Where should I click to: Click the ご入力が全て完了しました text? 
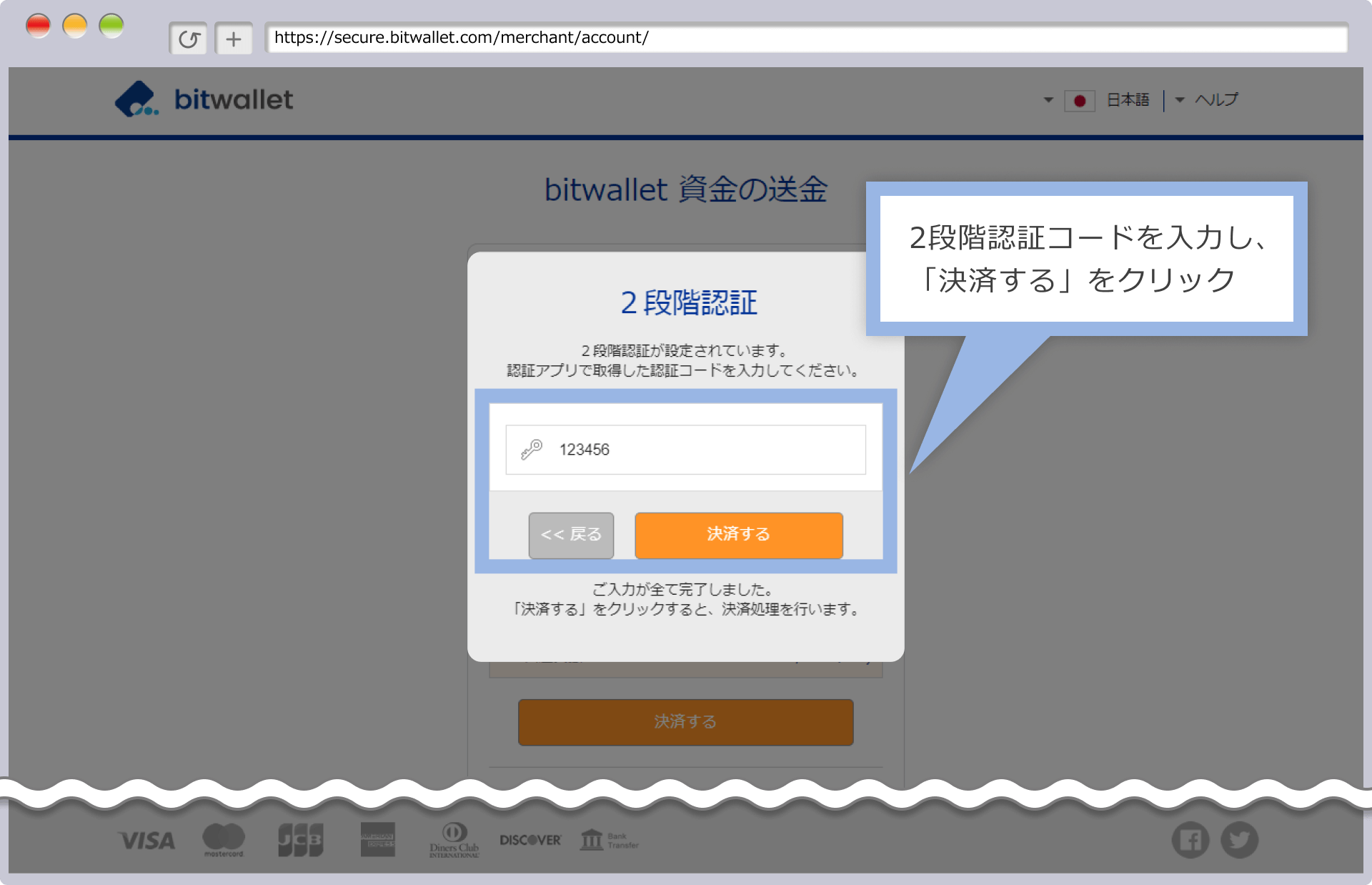684,589
